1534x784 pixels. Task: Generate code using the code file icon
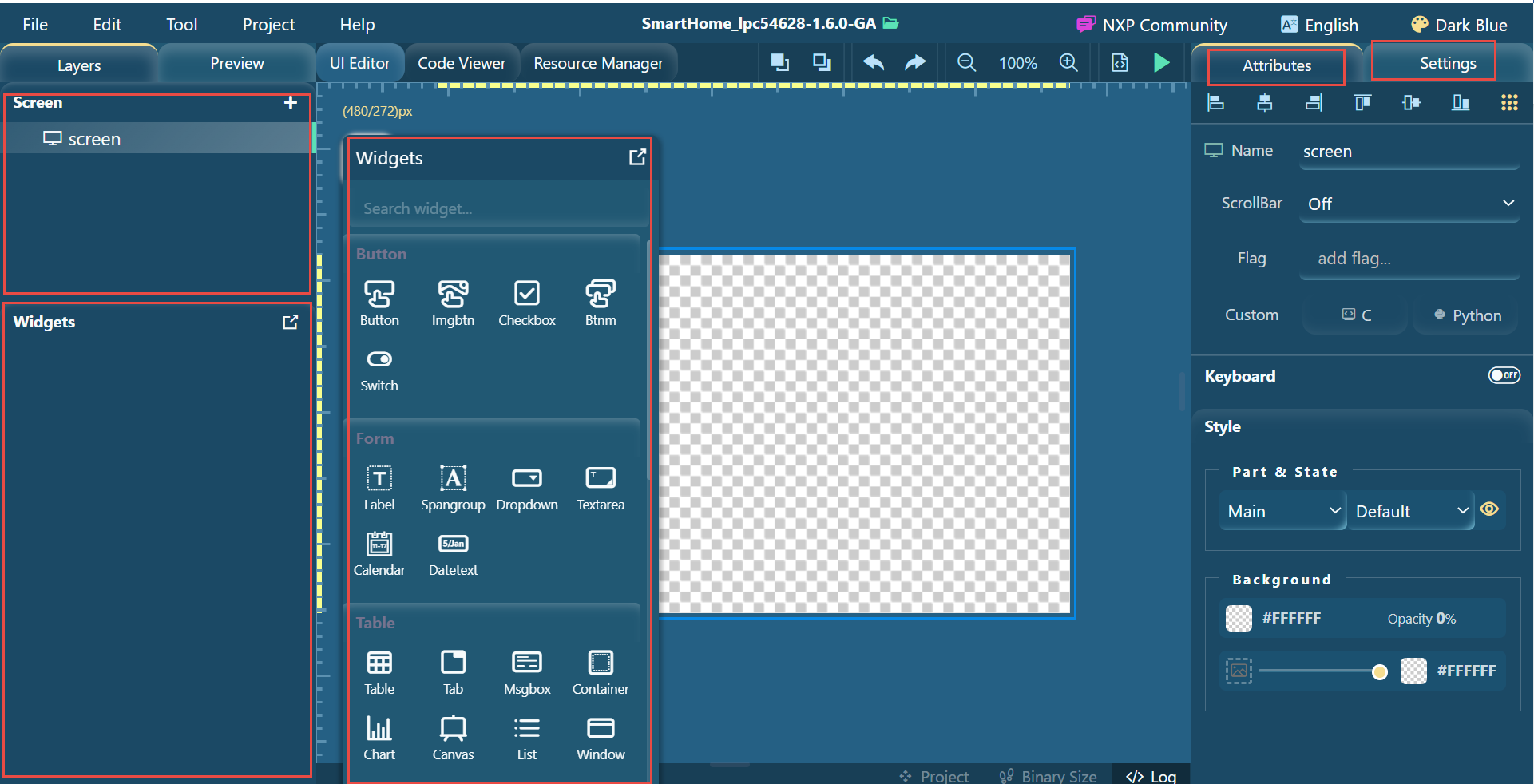[1120, 62]
